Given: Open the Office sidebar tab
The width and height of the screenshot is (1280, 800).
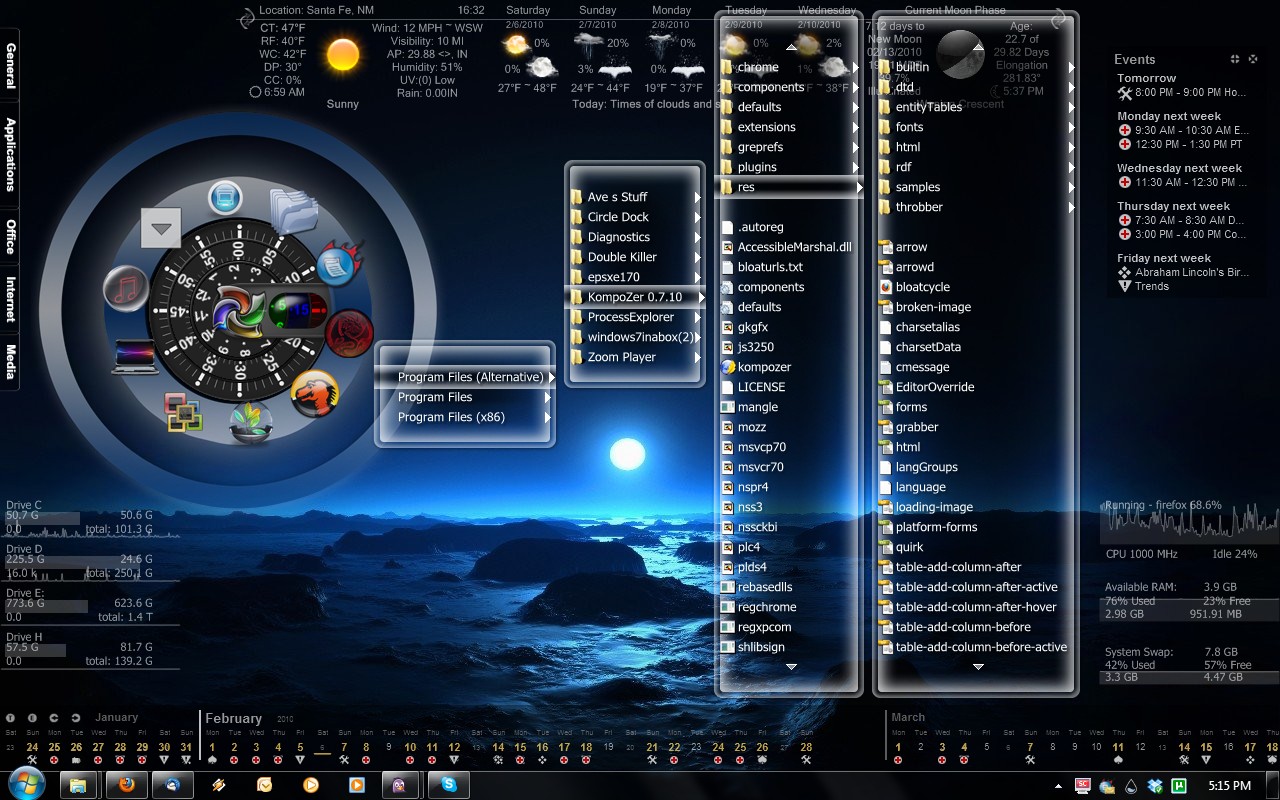Looking at the screenshot, I should click(10, 237).
